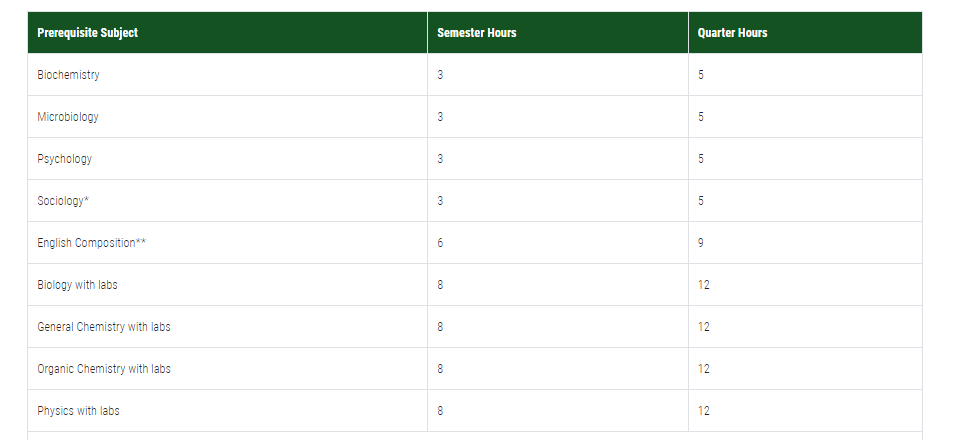Click quarter hours 12 for Organic Chemistry
960x440 pixels.
pyautogui.click(x=703, y=369)
